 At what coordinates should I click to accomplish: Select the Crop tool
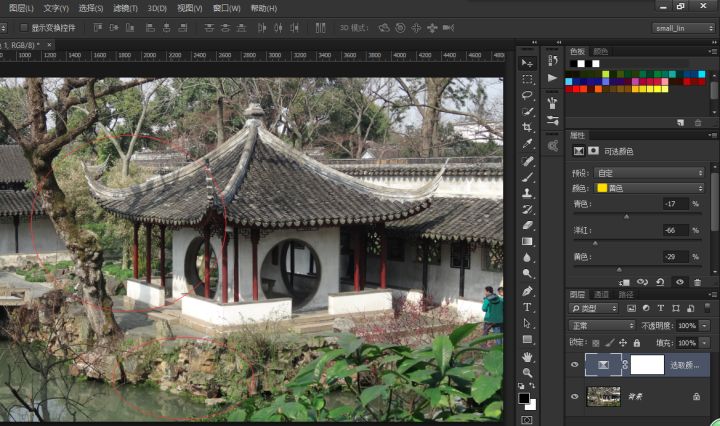(527, 127)
